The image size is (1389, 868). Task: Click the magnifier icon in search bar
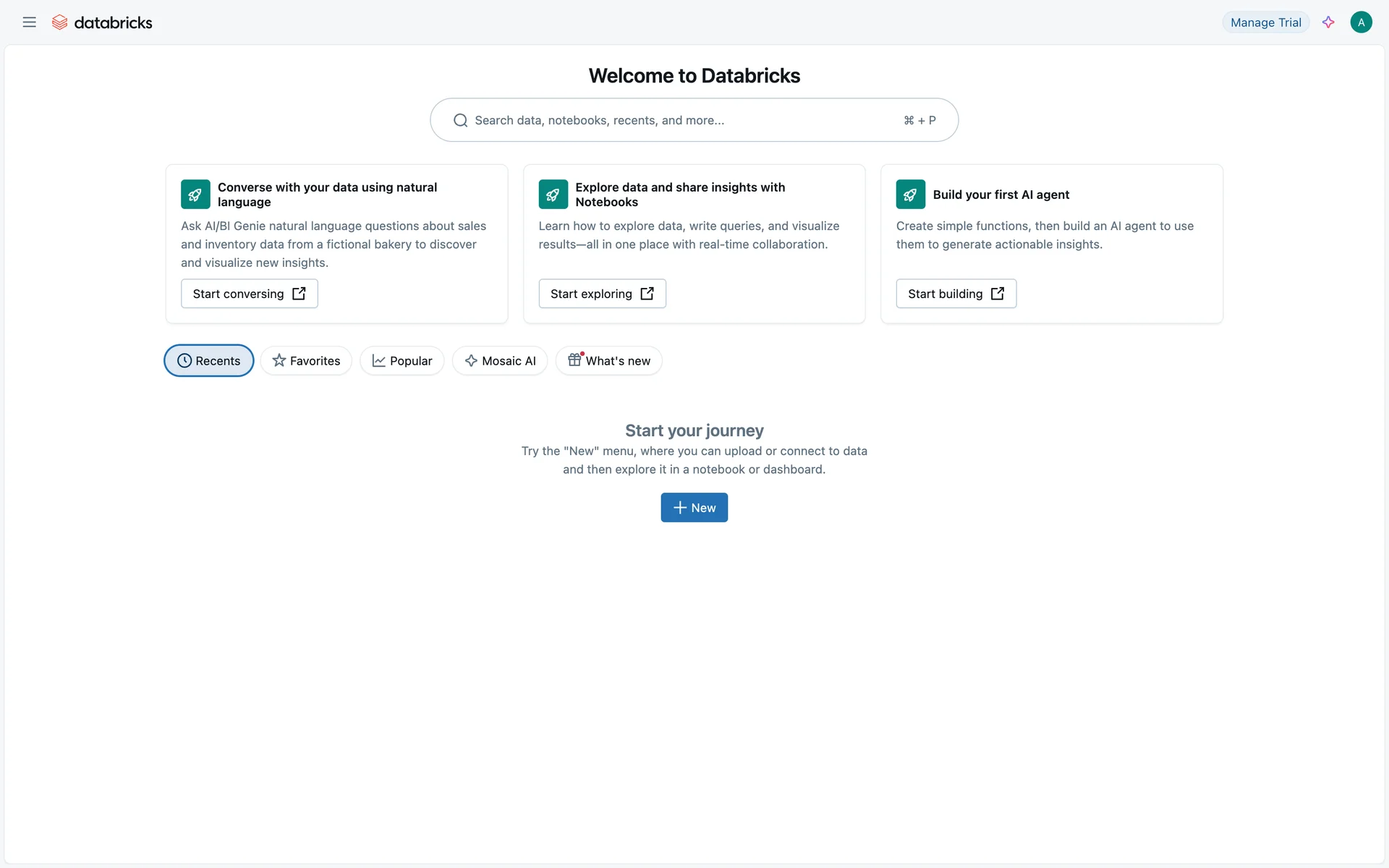coord(460,120)
